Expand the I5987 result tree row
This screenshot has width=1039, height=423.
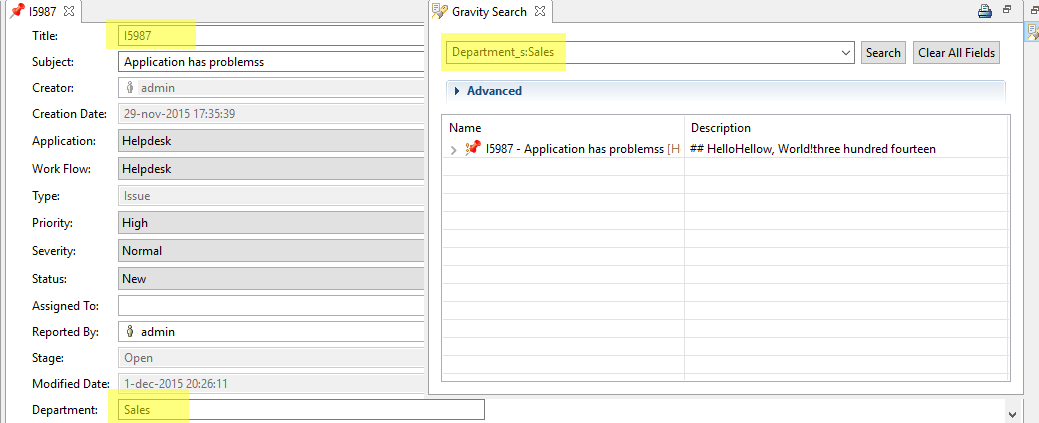tap(454, 150)
